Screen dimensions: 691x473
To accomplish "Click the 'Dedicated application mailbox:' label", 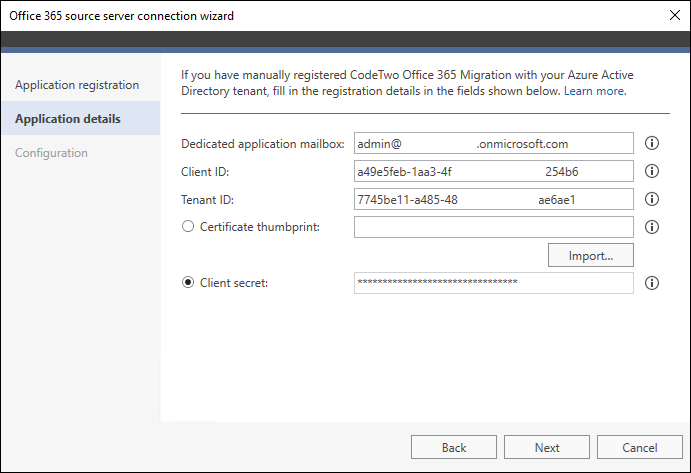I will [263, 144].
